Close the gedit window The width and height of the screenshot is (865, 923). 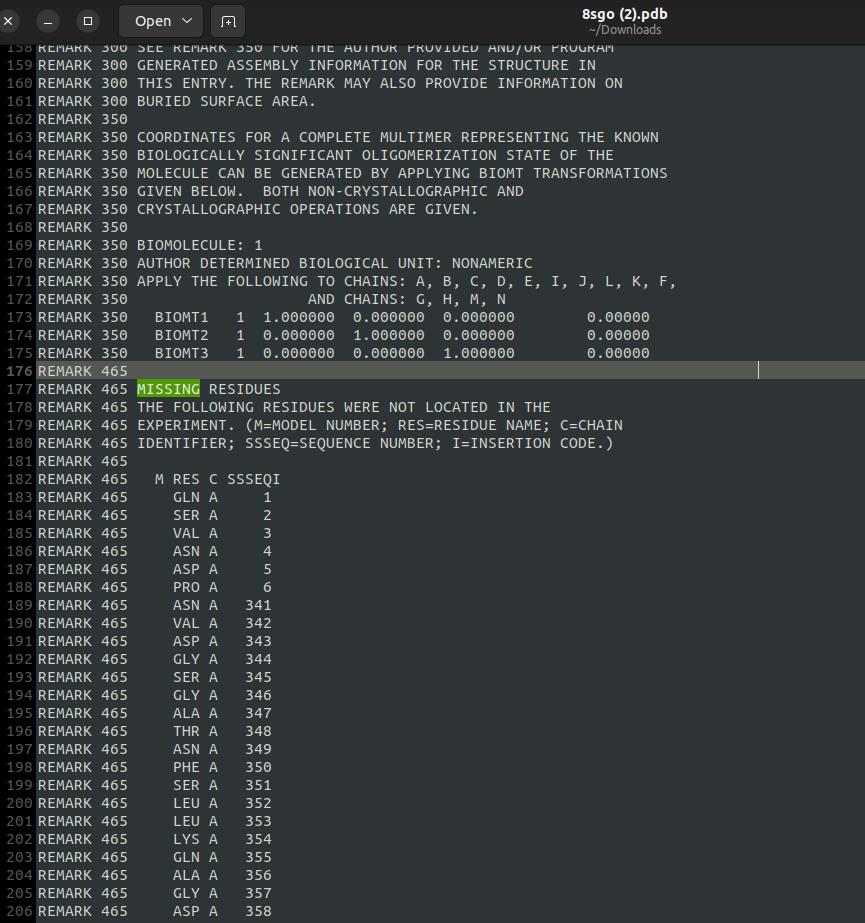[x=9, y=21]
